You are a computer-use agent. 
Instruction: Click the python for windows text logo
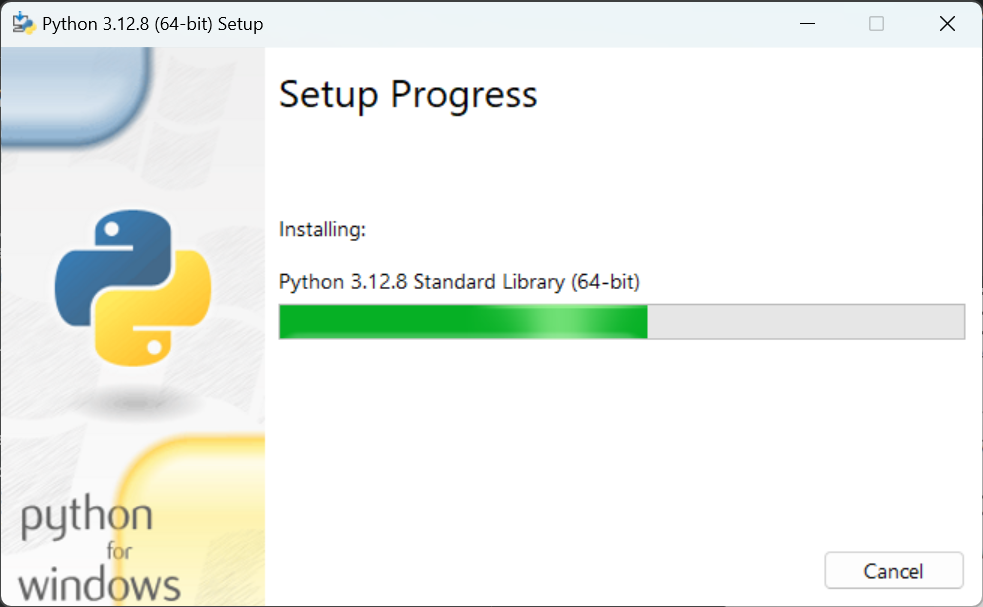coord(99,548)
